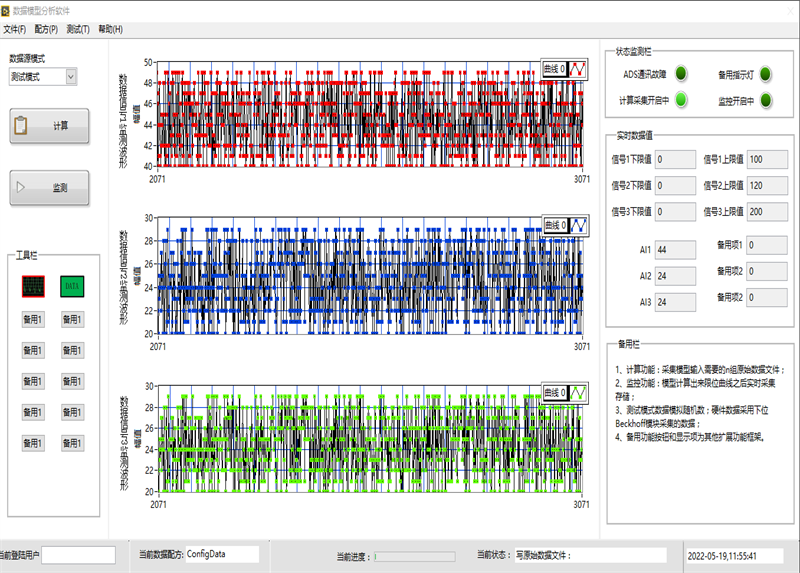800x573 pixels.
Task: Toggle the 计算采集开启中 indicator light
Action: [680, 99]
